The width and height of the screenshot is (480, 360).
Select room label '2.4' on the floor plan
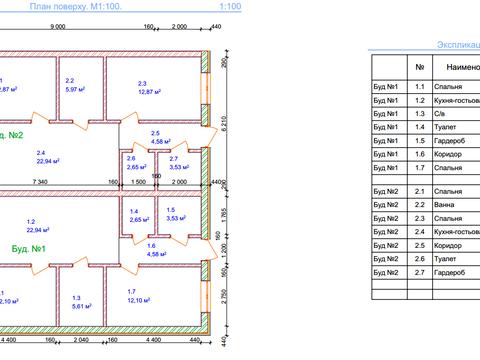point(41,153)
